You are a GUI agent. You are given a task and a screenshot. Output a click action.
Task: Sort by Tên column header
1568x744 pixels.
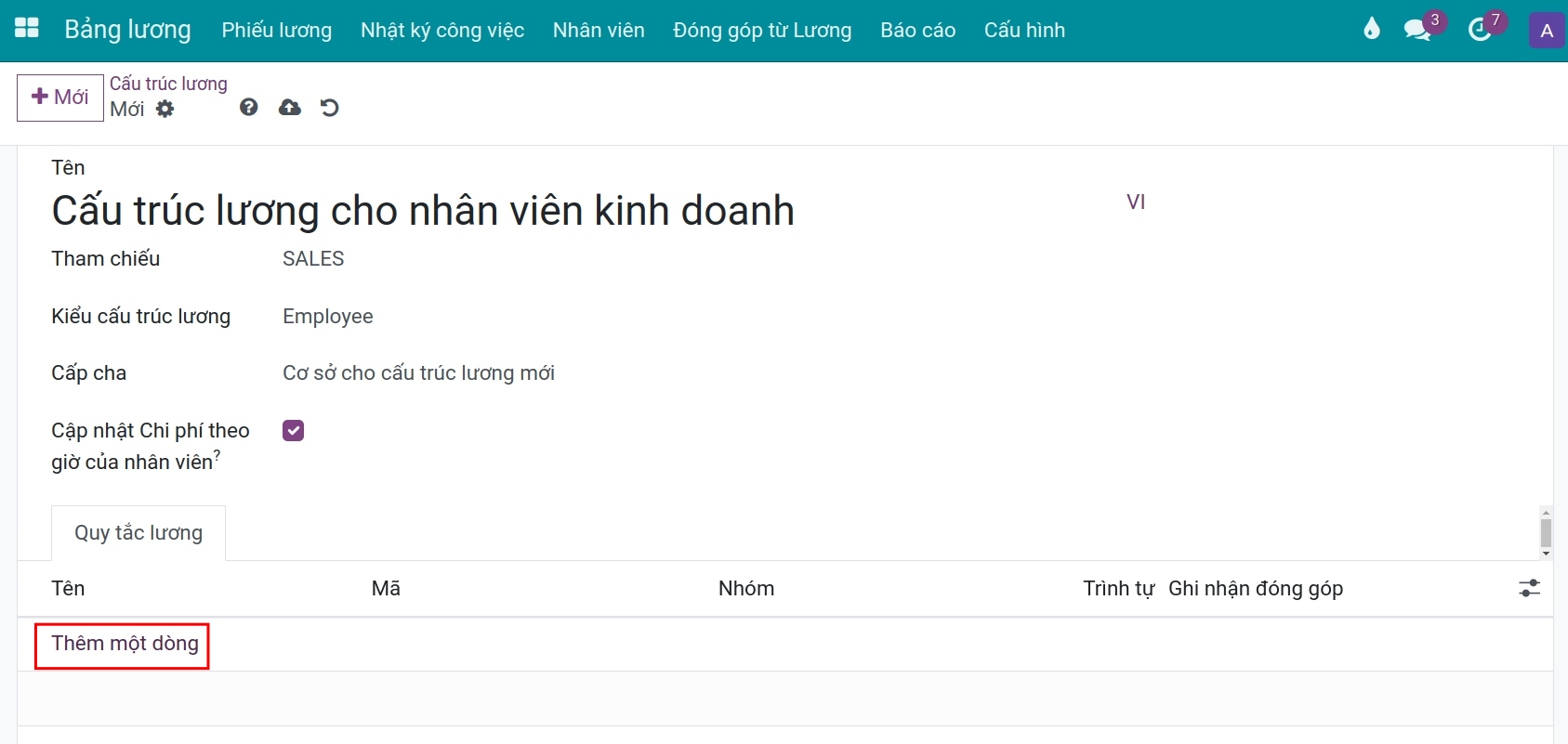point(68,589)
